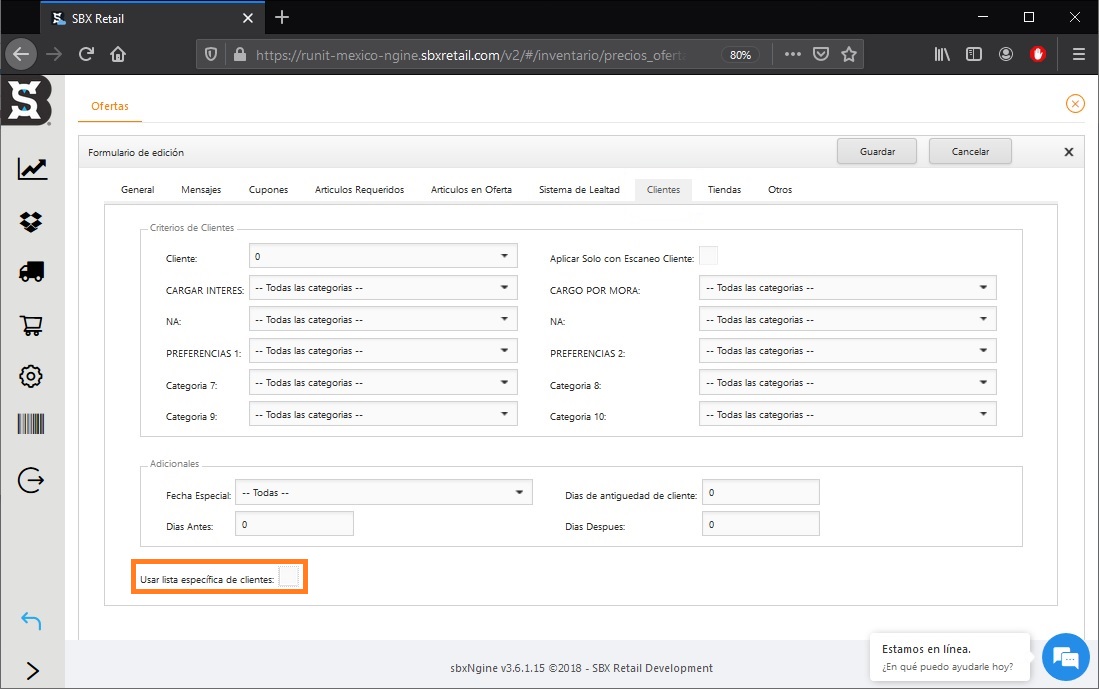This screenshot has width=1099, height=689.
Task: Switch to the Cupones tab
Action: click(268, 190)
